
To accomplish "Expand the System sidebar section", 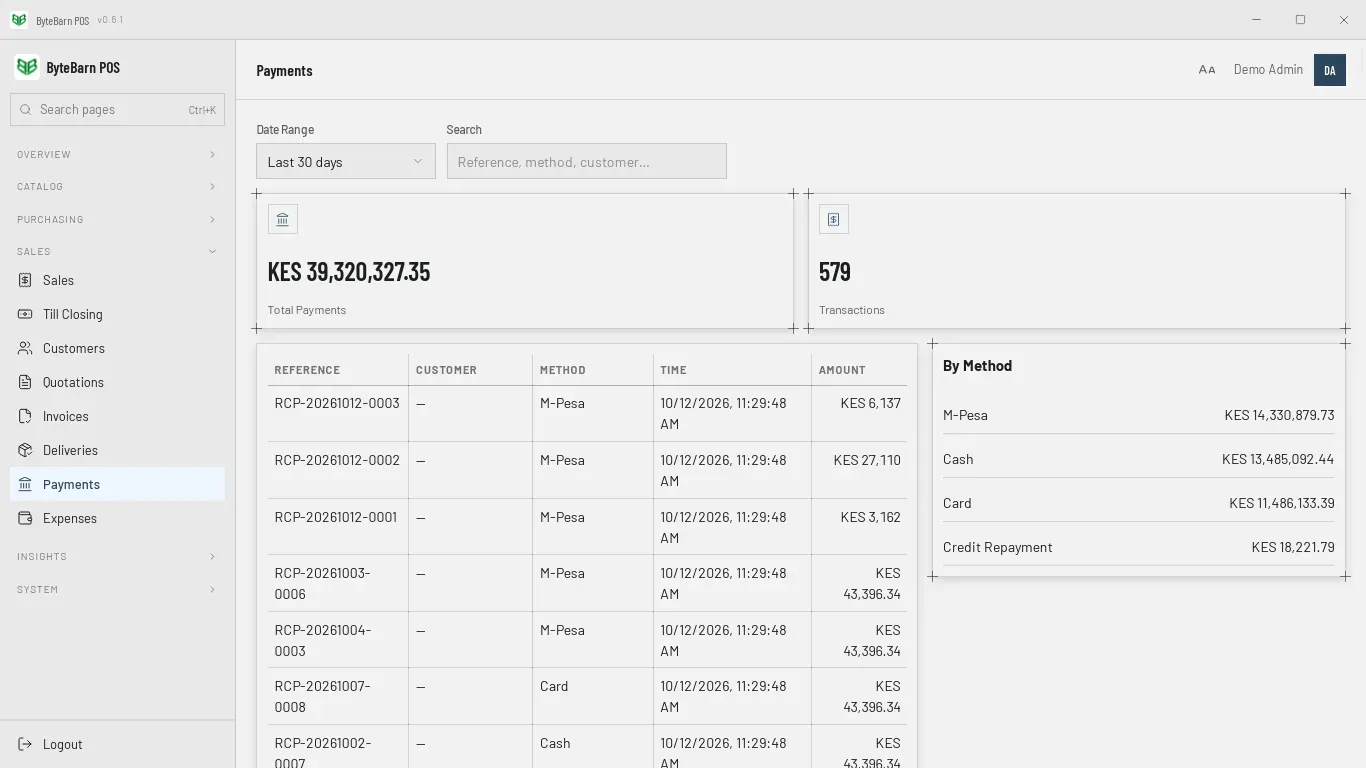I will pos(117,590).
